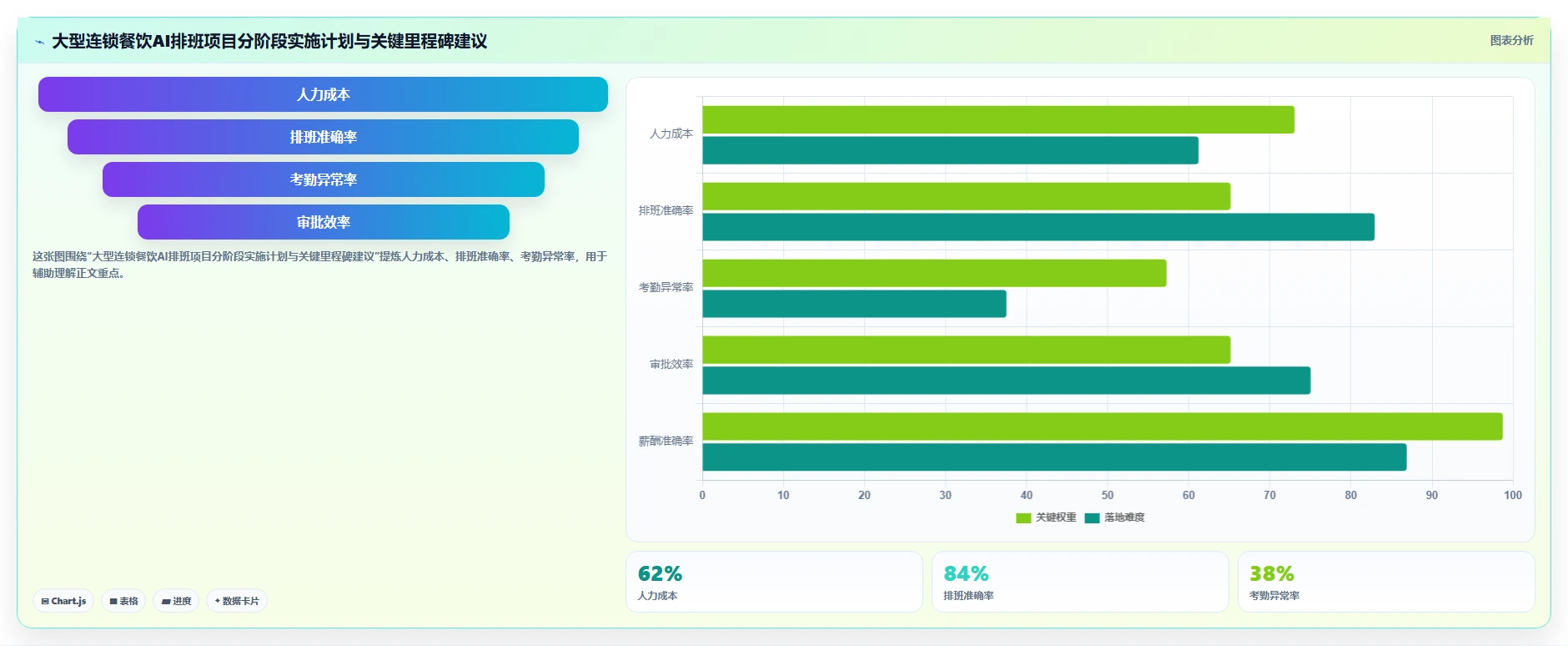Select the 排班准确率 funnel bar
This screenshot has width=1568, height=646.
point(323,137)
